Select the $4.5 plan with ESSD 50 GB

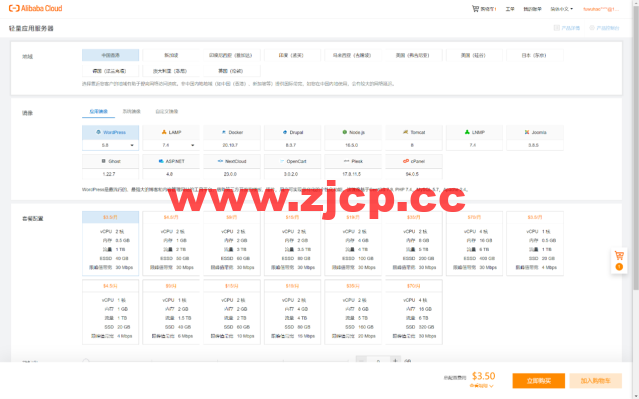pos(171,243)
